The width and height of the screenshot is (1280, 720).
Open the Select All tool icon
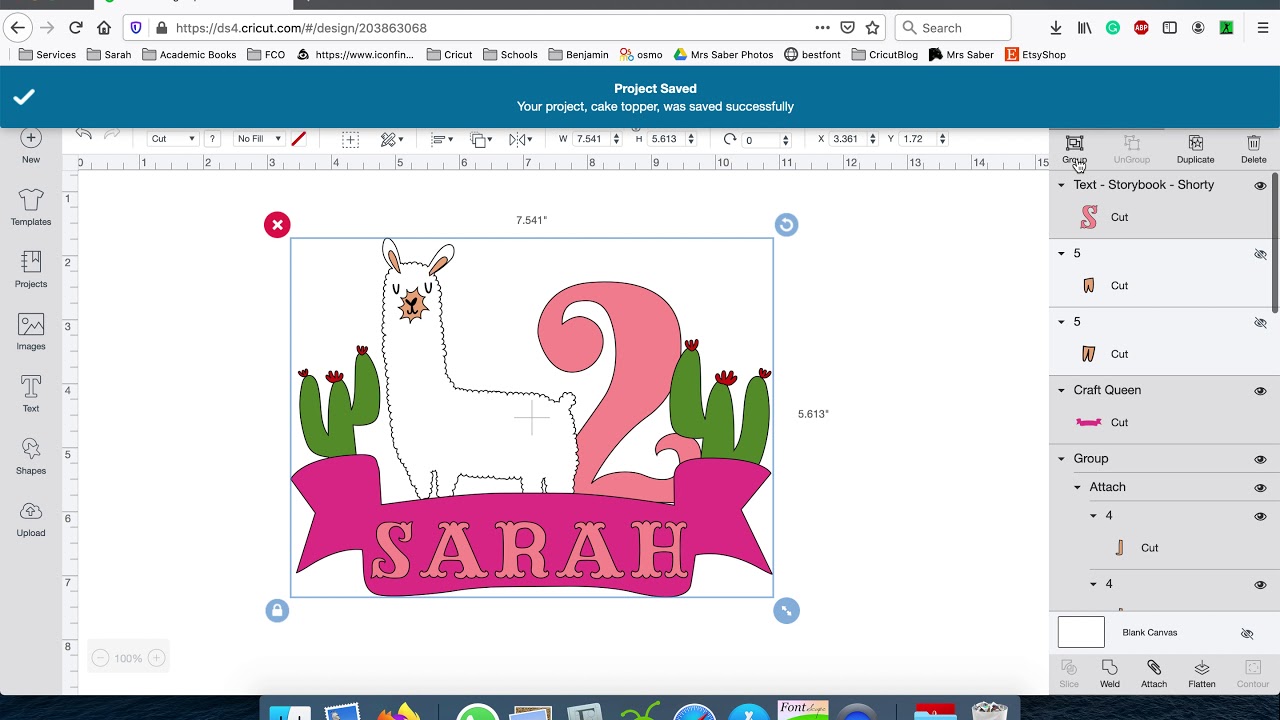pyautogui.click(x=350, y=139)
